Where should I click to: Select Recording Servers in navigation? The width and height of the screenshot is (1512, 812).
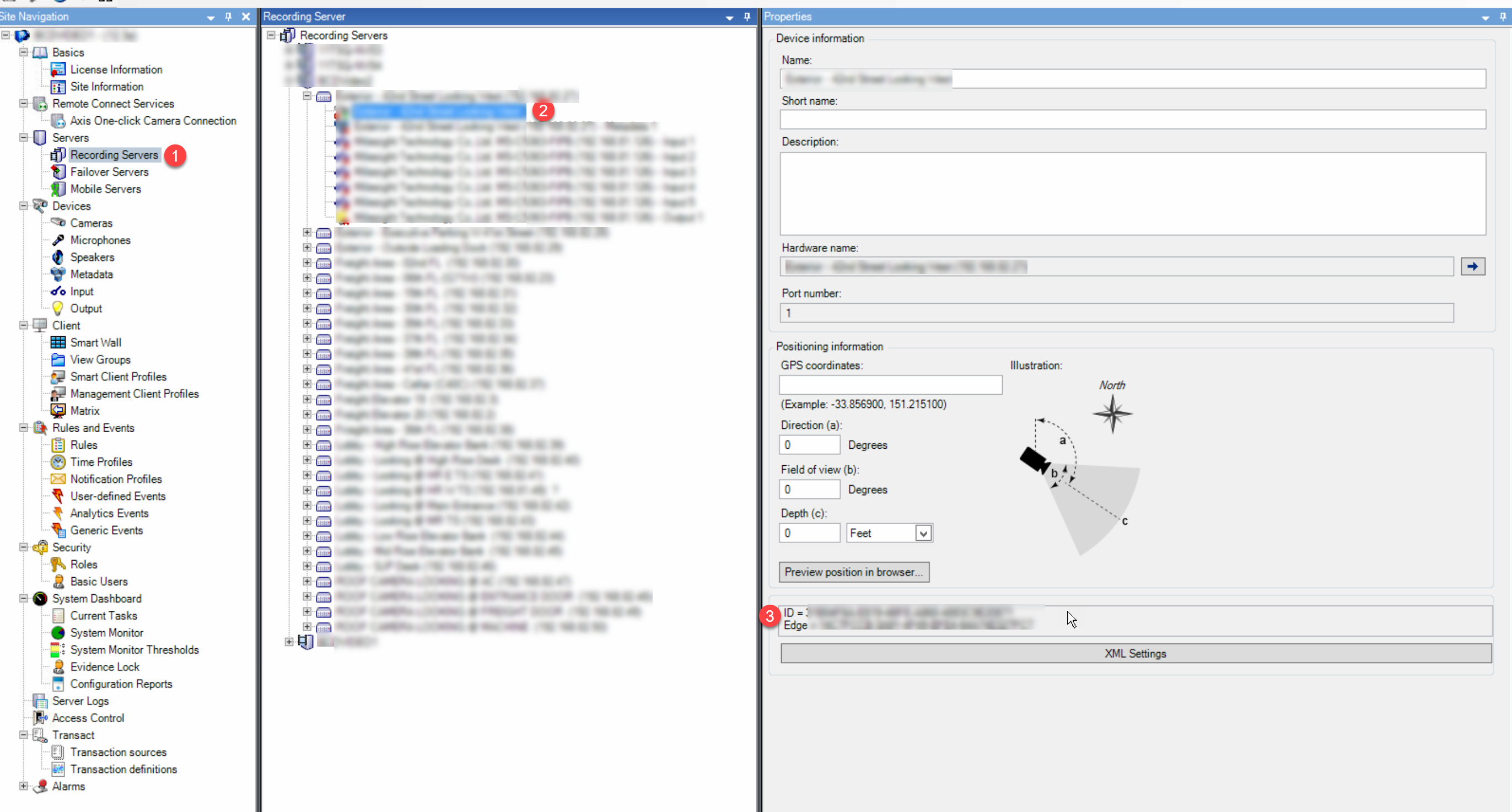(x=114, y=155)
